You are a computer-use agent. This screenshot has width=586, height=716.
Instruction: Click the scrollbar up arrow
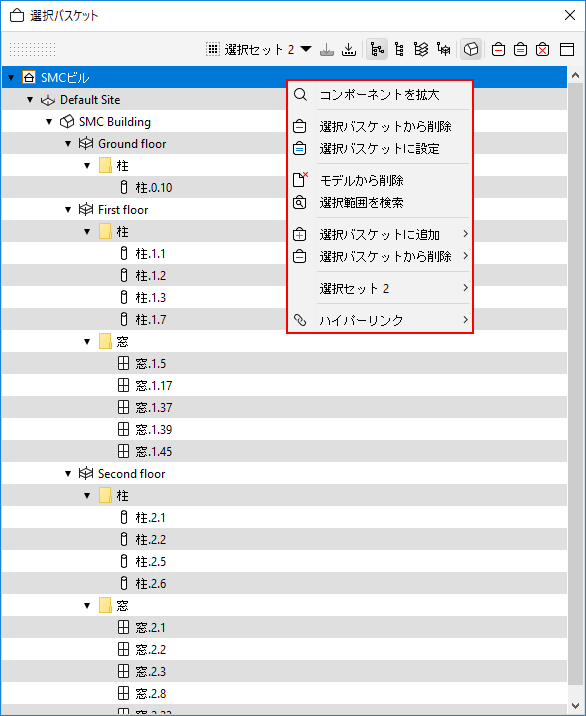point(575,75)
